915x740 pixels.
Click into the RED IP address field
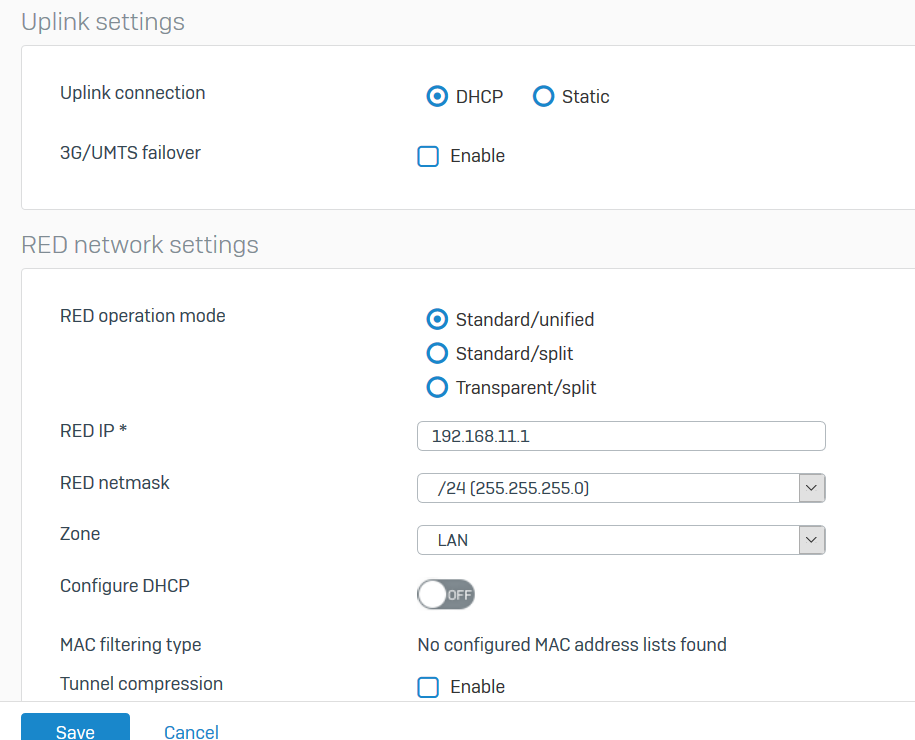620,437
